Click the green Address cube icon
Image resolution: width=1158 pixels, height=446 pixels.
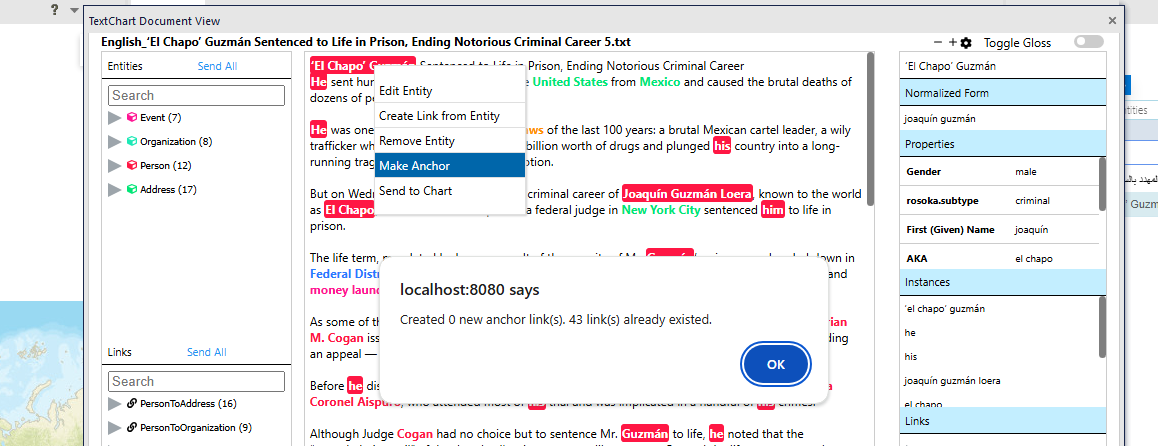pyautogui.click(x=131, y=189)
